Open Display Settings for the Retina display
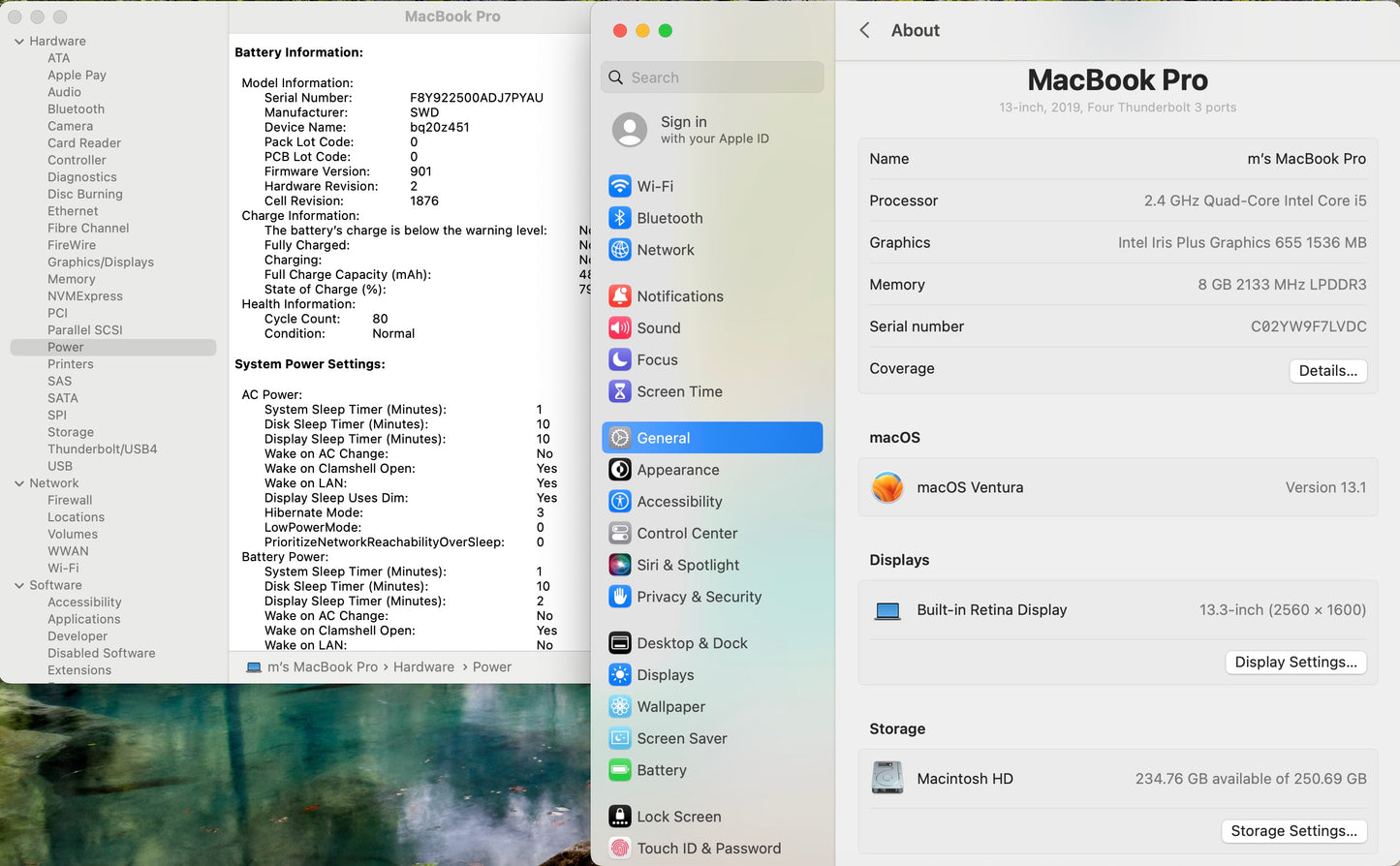 coord(1295,662)
